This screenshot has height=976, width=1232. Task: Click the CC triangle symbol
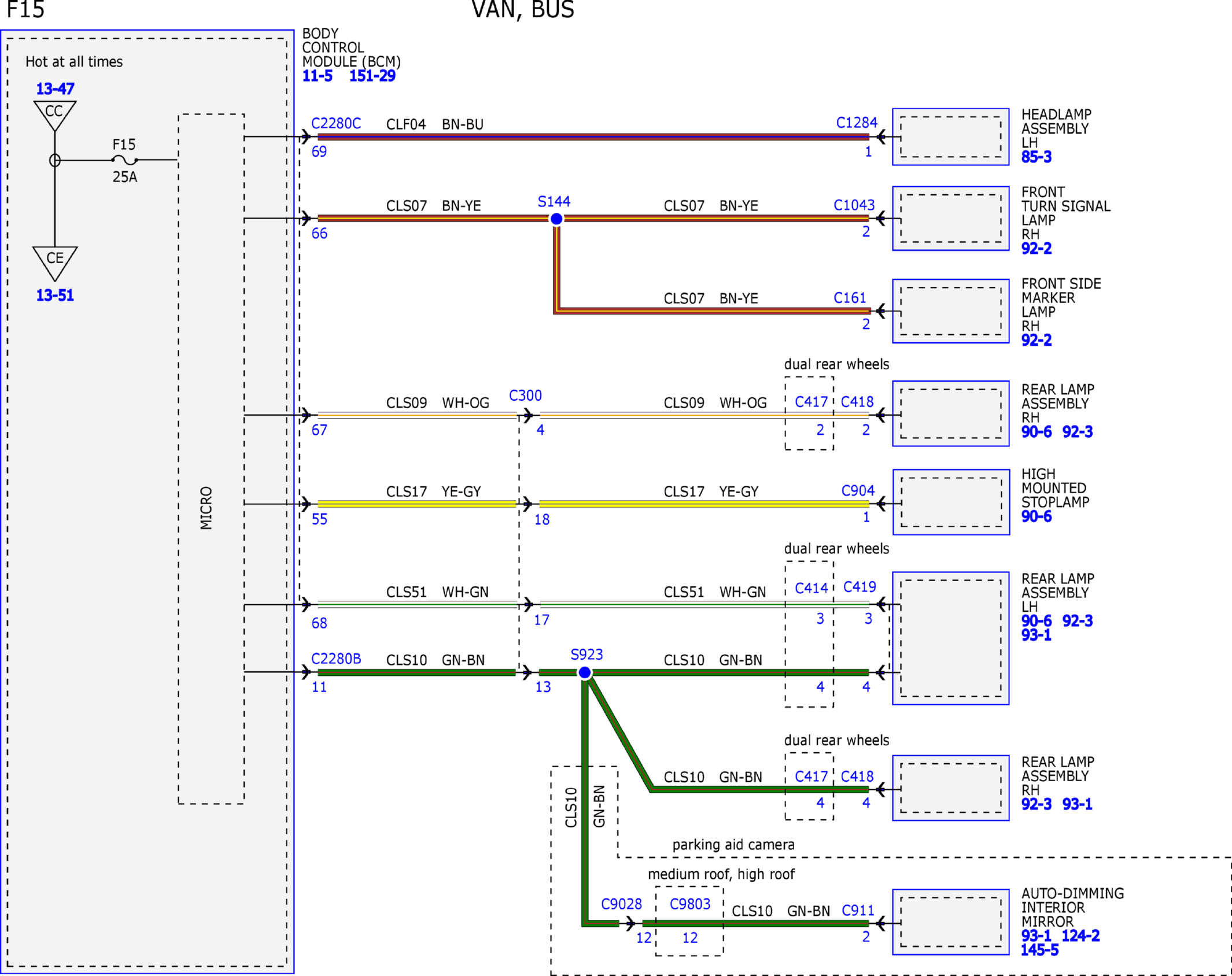[55, 114]
